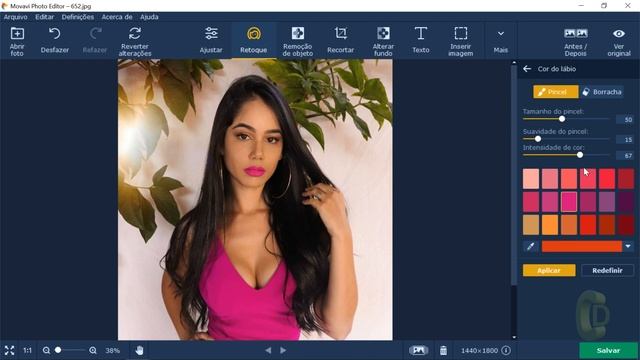Viewport: 640px width, 360px height.
Task: Select the Pincel brush mode
Action: (x=556, y=92)
